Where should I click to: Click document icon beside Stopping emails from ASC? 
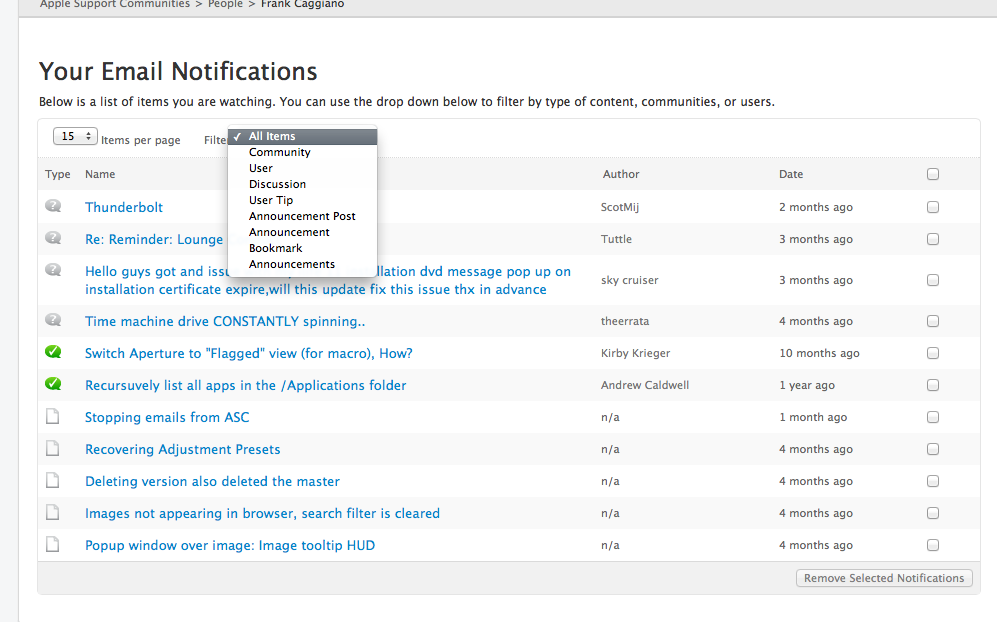tap(53, 417)
